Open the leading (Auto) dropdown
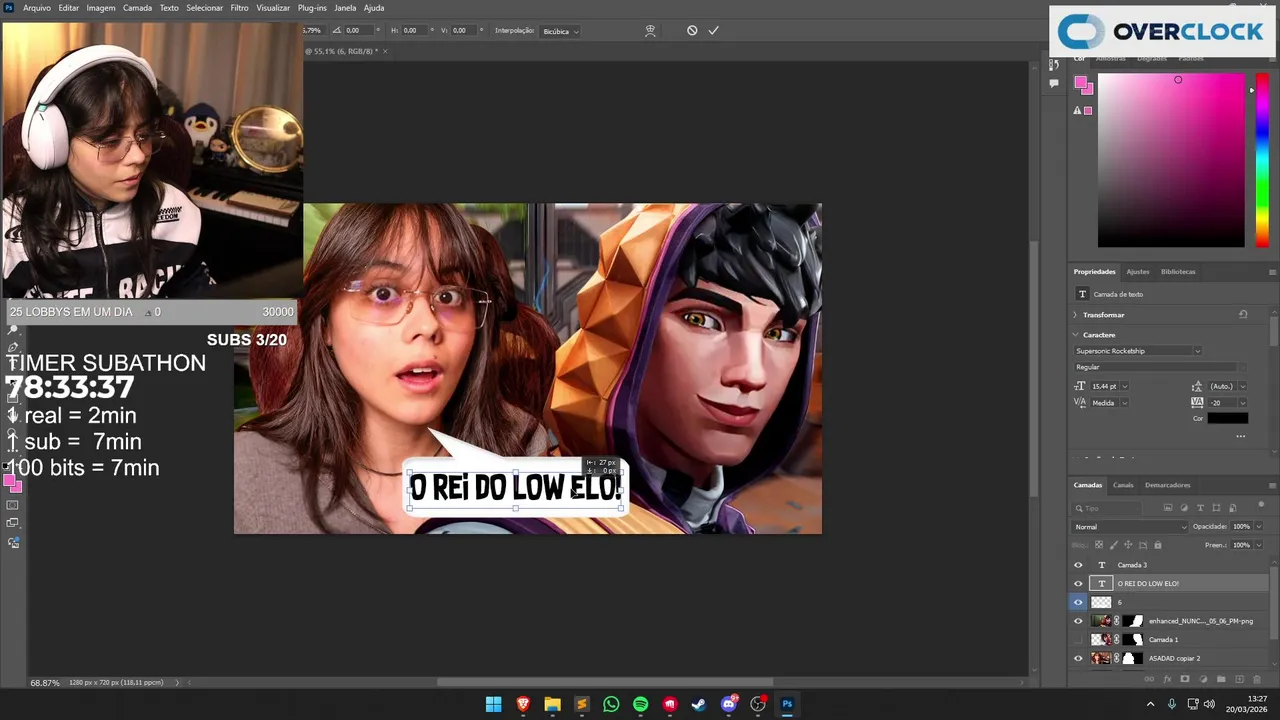The height and width of the screenshot is (720, 1280). [1243, 386]
